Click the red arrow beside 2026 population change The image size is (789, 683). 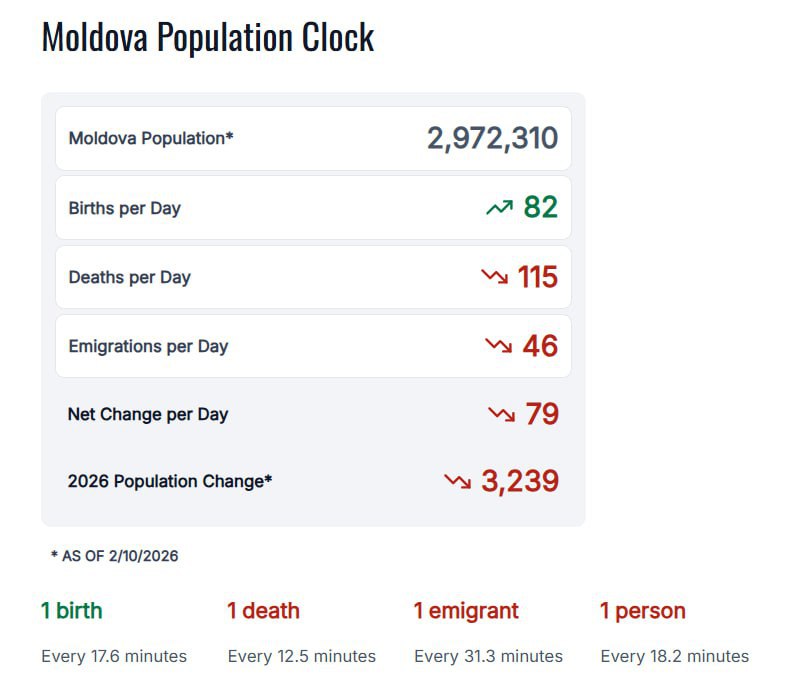pos(457,481)
